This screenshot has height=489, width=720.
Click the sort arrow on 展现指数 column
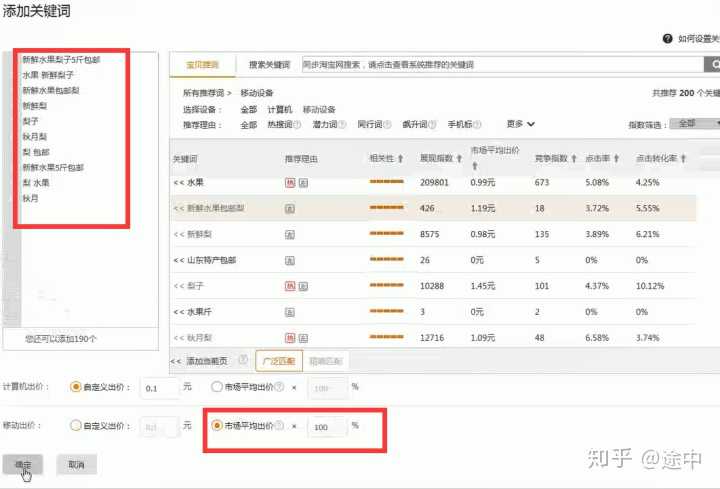pos(460,159)
